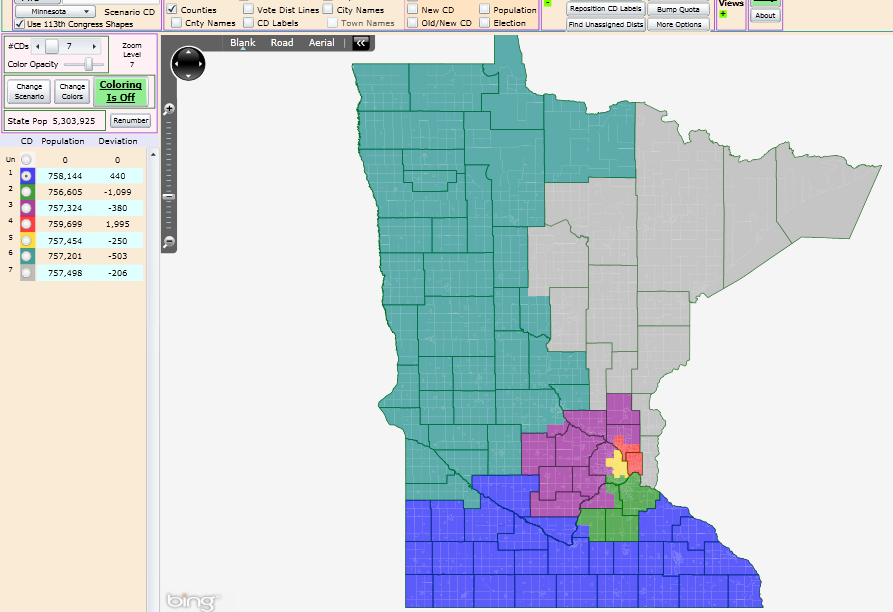893x612 pixels.
Task: Switch map to Blank view
Action: coord(243,43)
